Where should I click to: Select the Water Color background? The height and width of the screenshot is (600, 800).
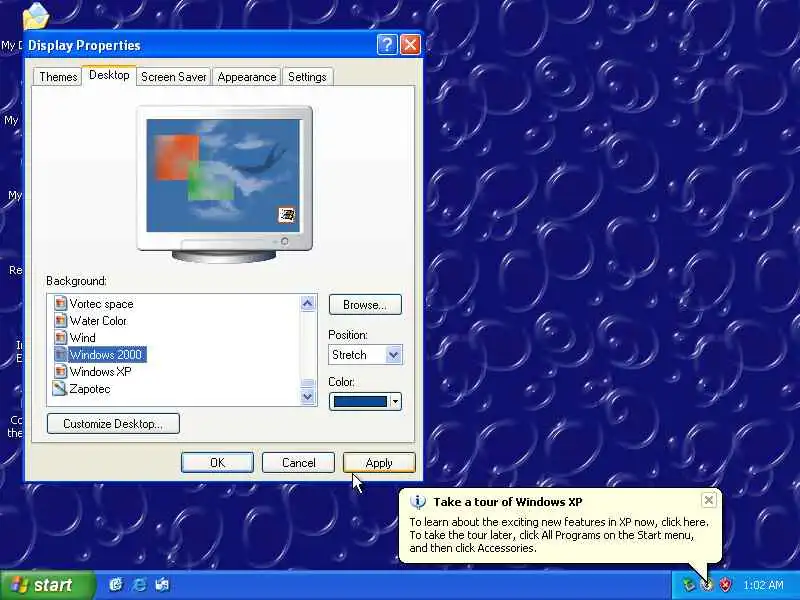click(98, 320)
